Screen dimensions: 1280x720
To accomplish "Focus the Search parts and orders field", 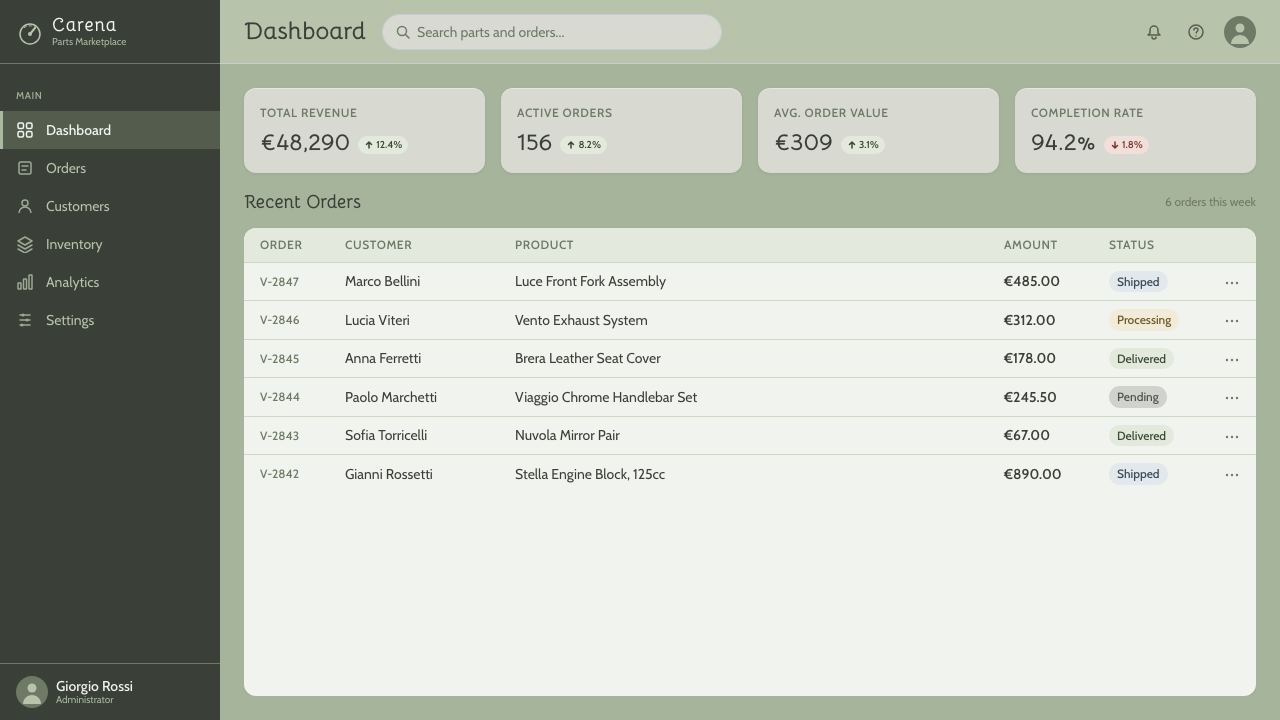I will coord(552,32).
